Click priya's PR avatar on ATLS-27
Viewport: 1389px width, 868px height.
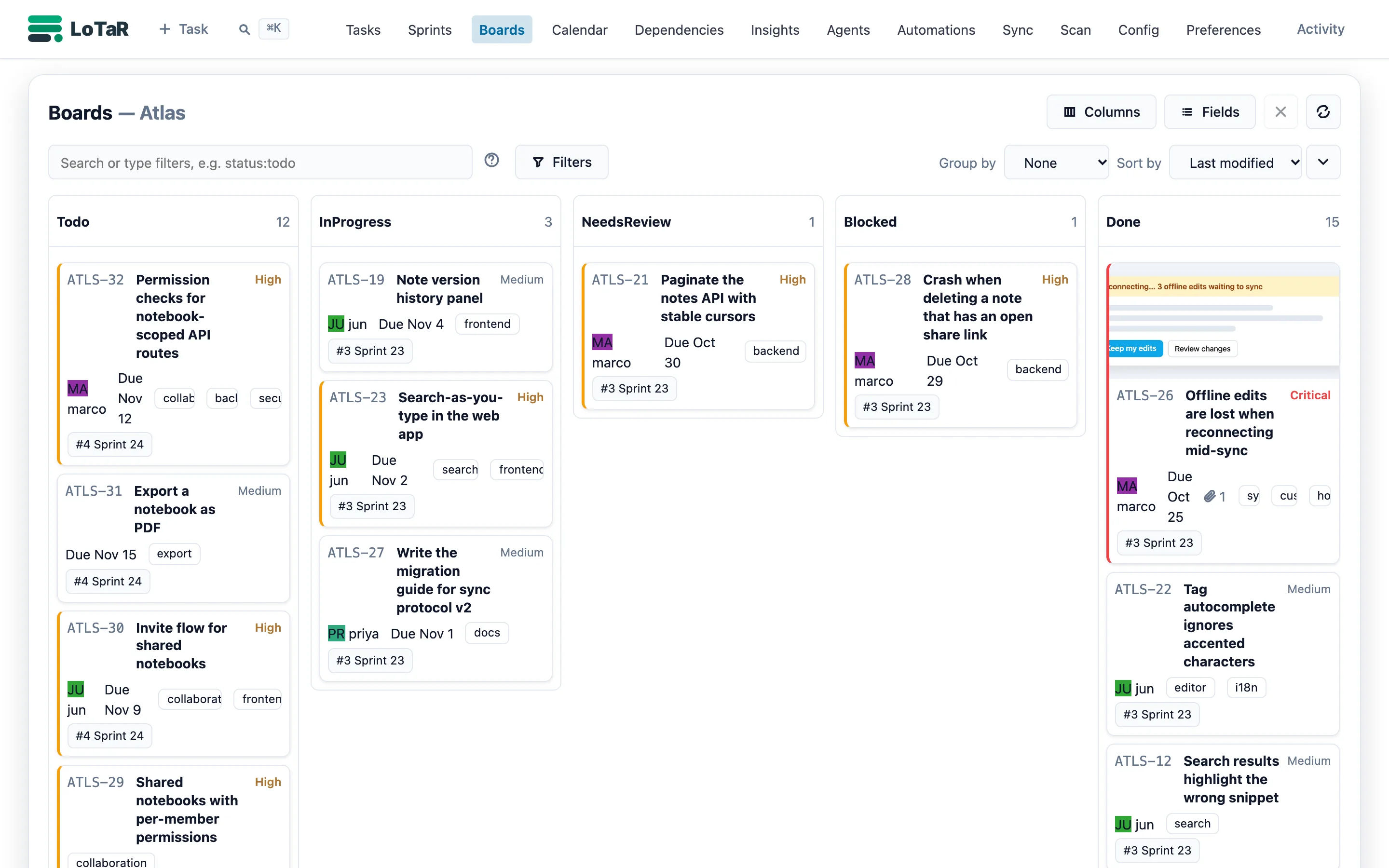336,633
